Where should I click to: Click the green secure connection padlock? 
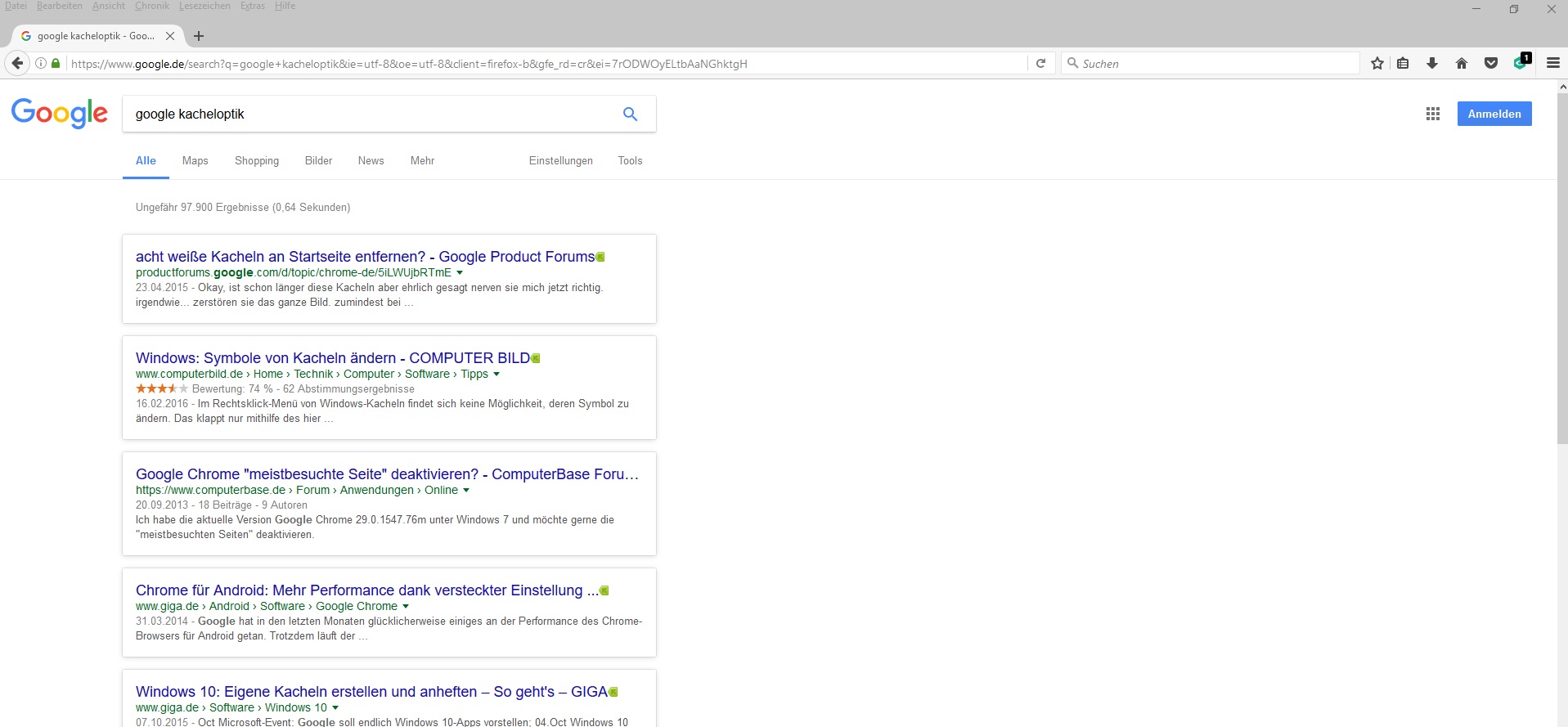(56, 64)
